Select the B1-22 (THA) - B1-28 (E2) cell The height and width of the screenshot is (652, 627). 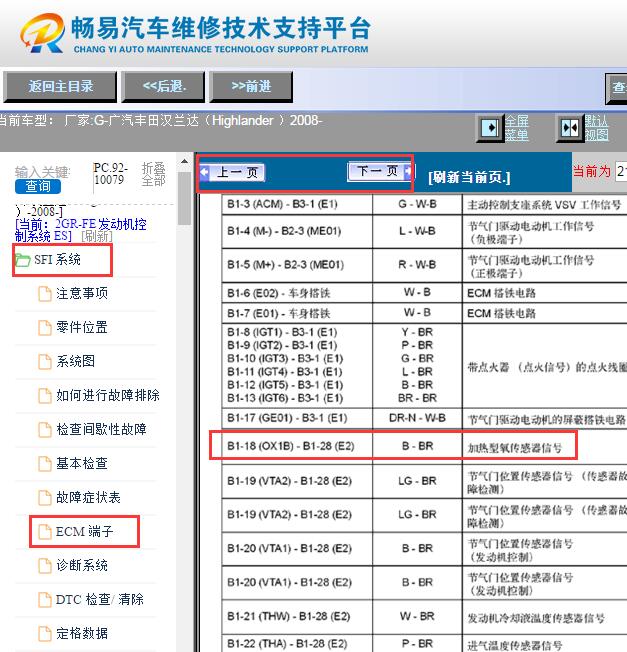(x=297, y=643)
